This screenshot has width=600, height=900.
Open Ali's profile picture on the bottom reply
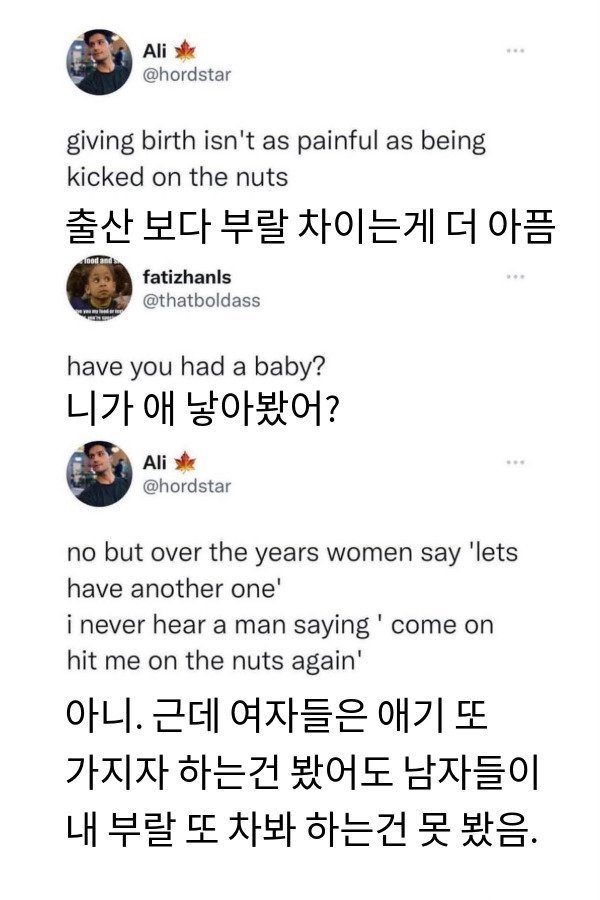99,474
